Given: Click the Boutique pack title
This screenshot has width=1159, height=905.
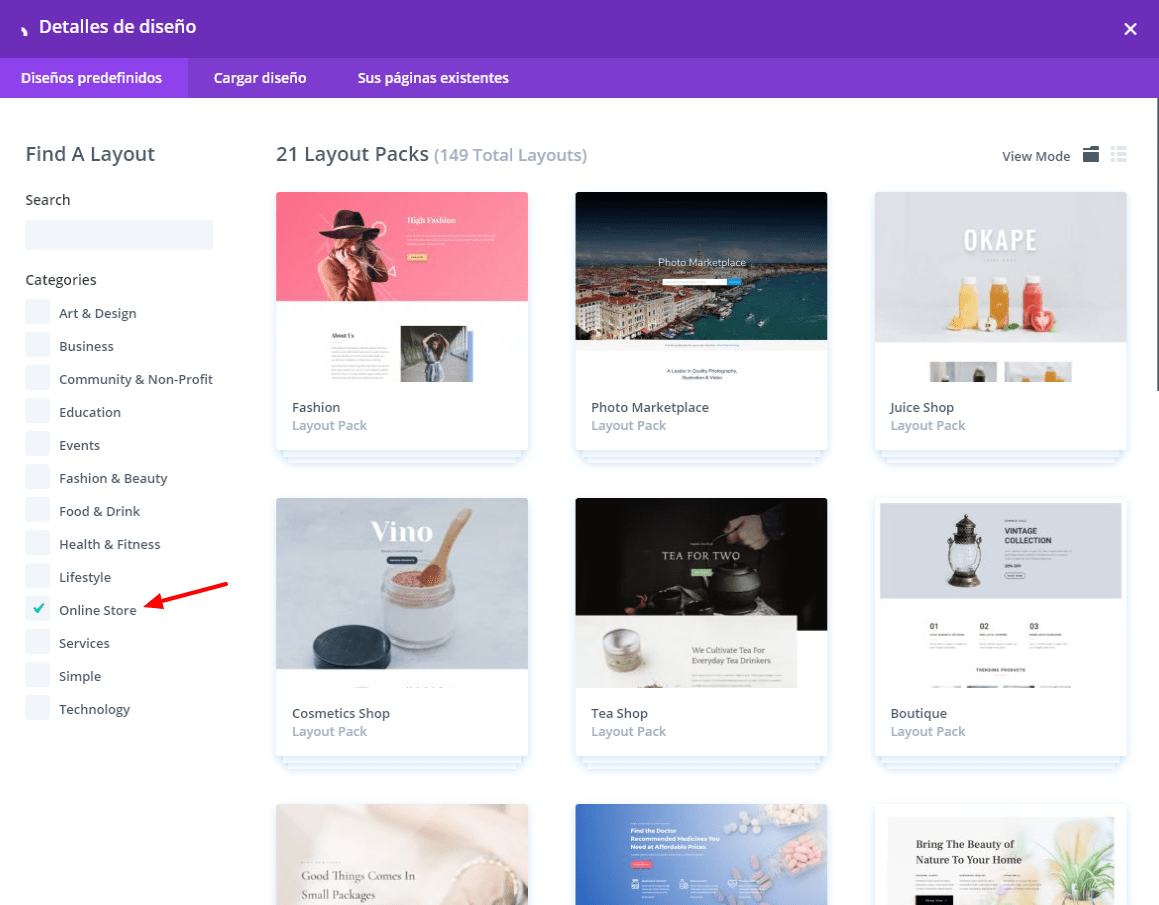Looking at the screenshot, I should [x=918, y=714].
